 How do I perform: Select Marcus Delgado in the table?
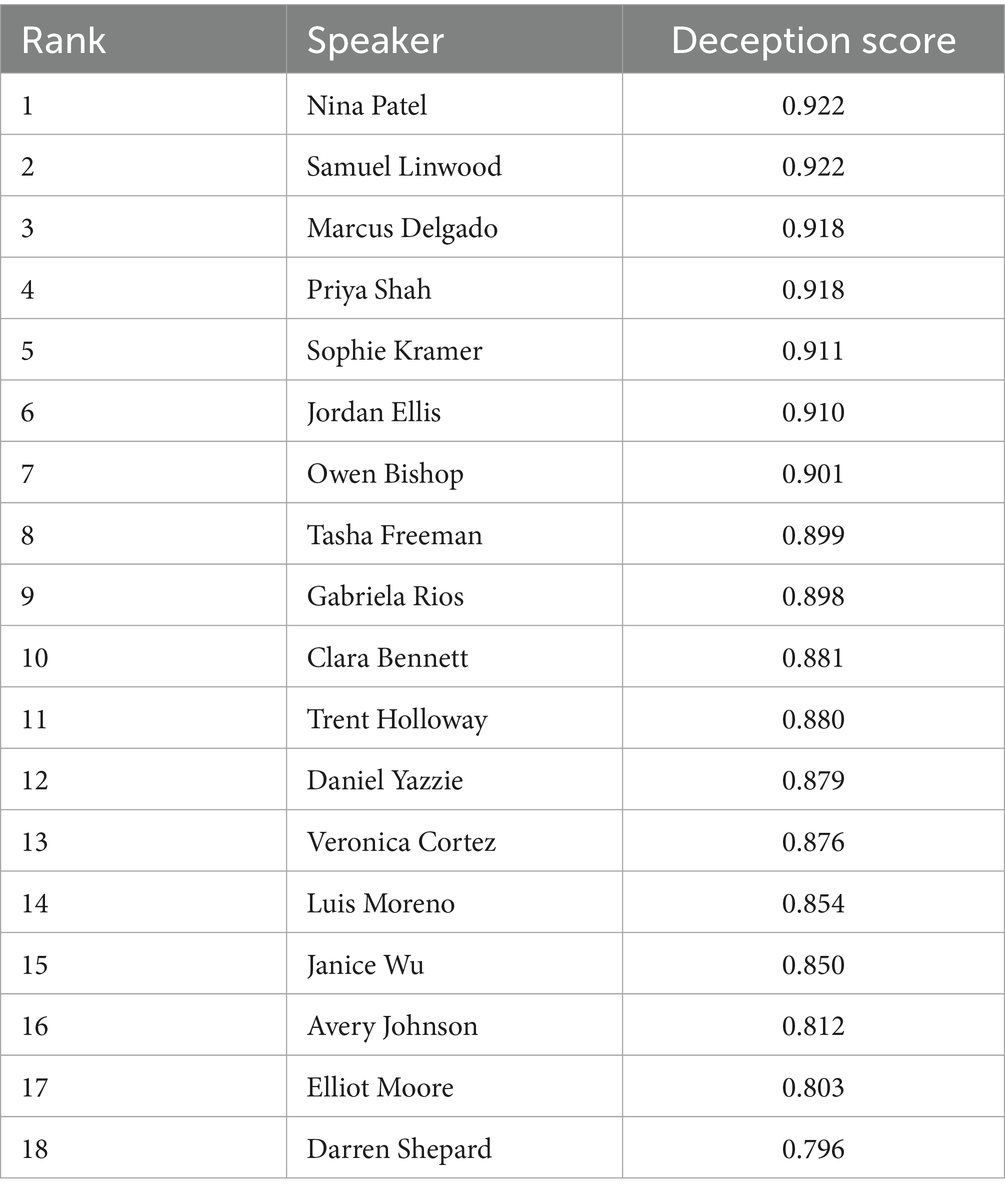pos(402,228)
